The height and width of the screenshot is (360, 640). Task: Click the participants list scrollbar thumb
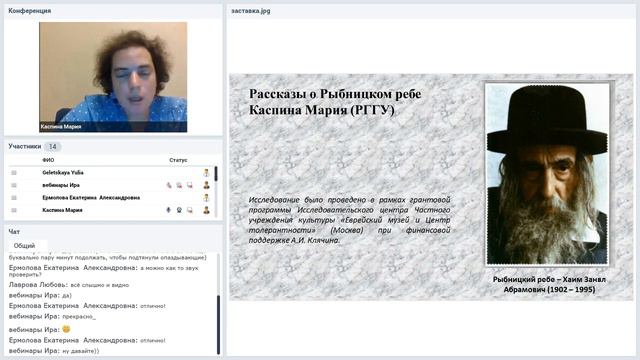[x=216, y=174]
